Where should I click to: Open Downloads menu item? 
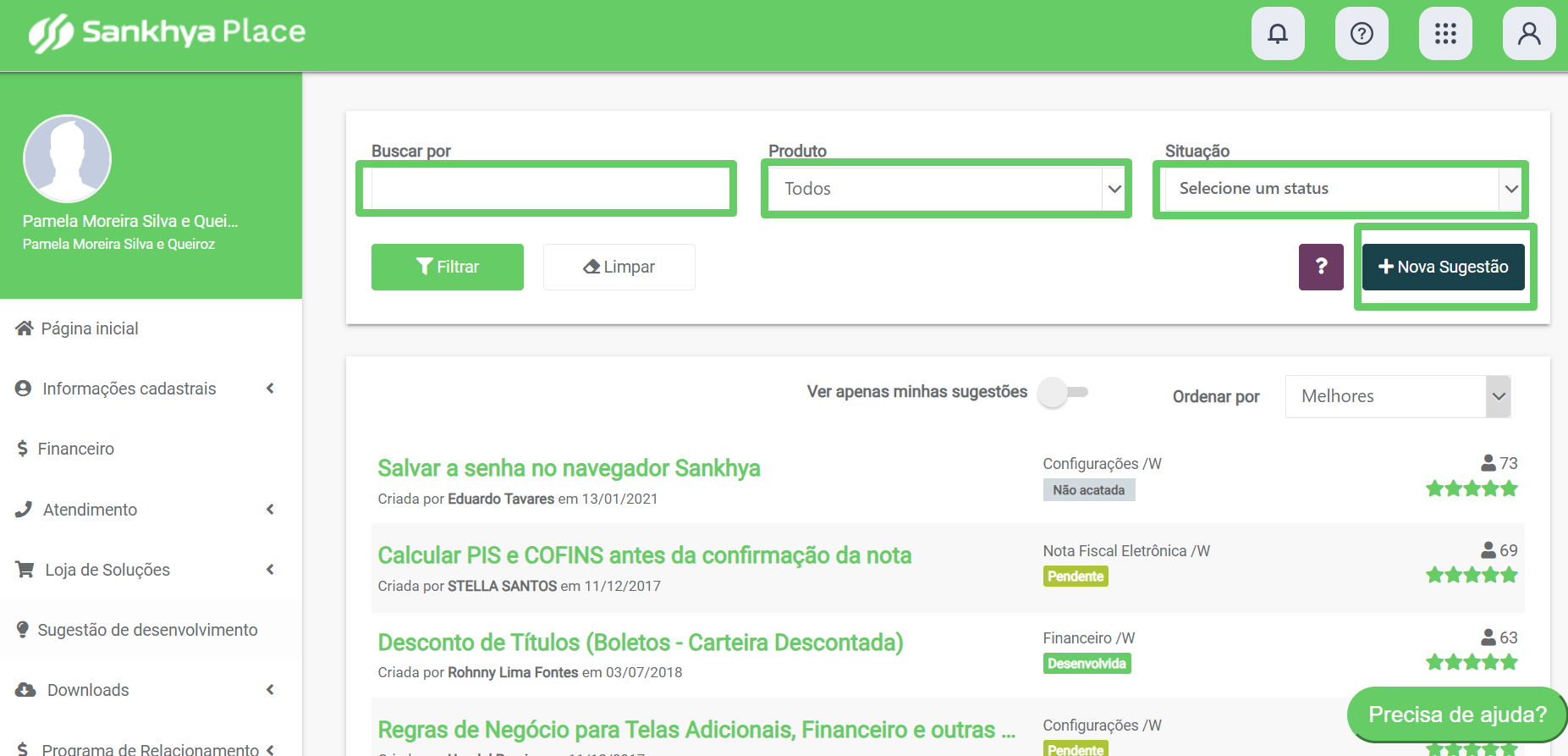151,690
